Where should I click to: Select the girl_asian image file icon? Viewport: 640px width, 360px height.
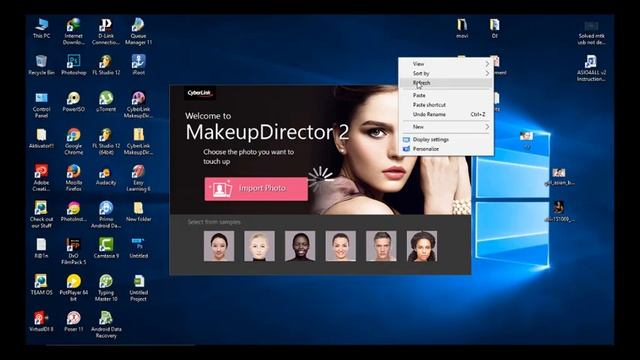(x=559, y=177)
